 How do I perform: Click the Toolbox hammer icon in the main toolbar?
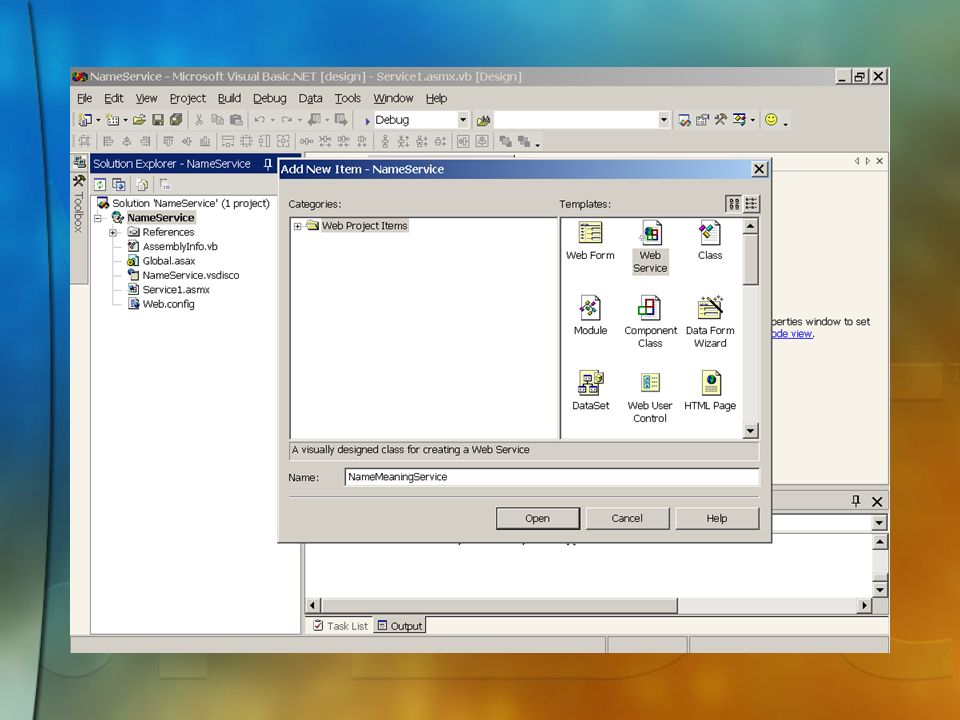(x=721, y=120)
